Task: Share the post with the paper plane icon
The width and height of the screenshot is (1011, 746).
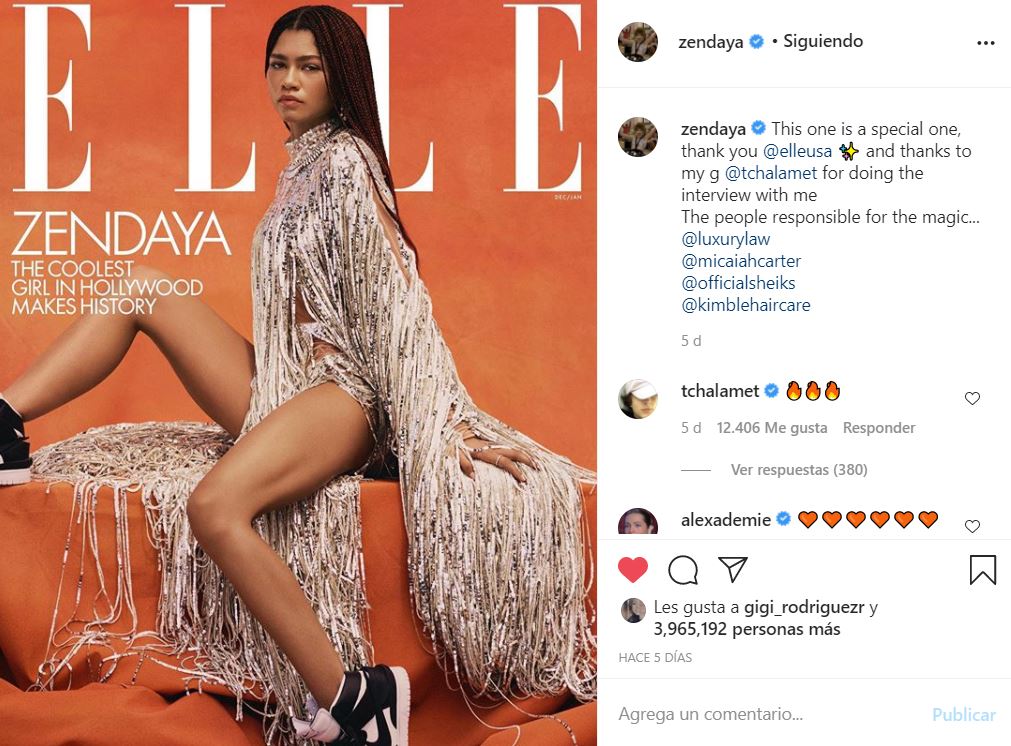Action: pyautogui.click(x=732, y=569)
